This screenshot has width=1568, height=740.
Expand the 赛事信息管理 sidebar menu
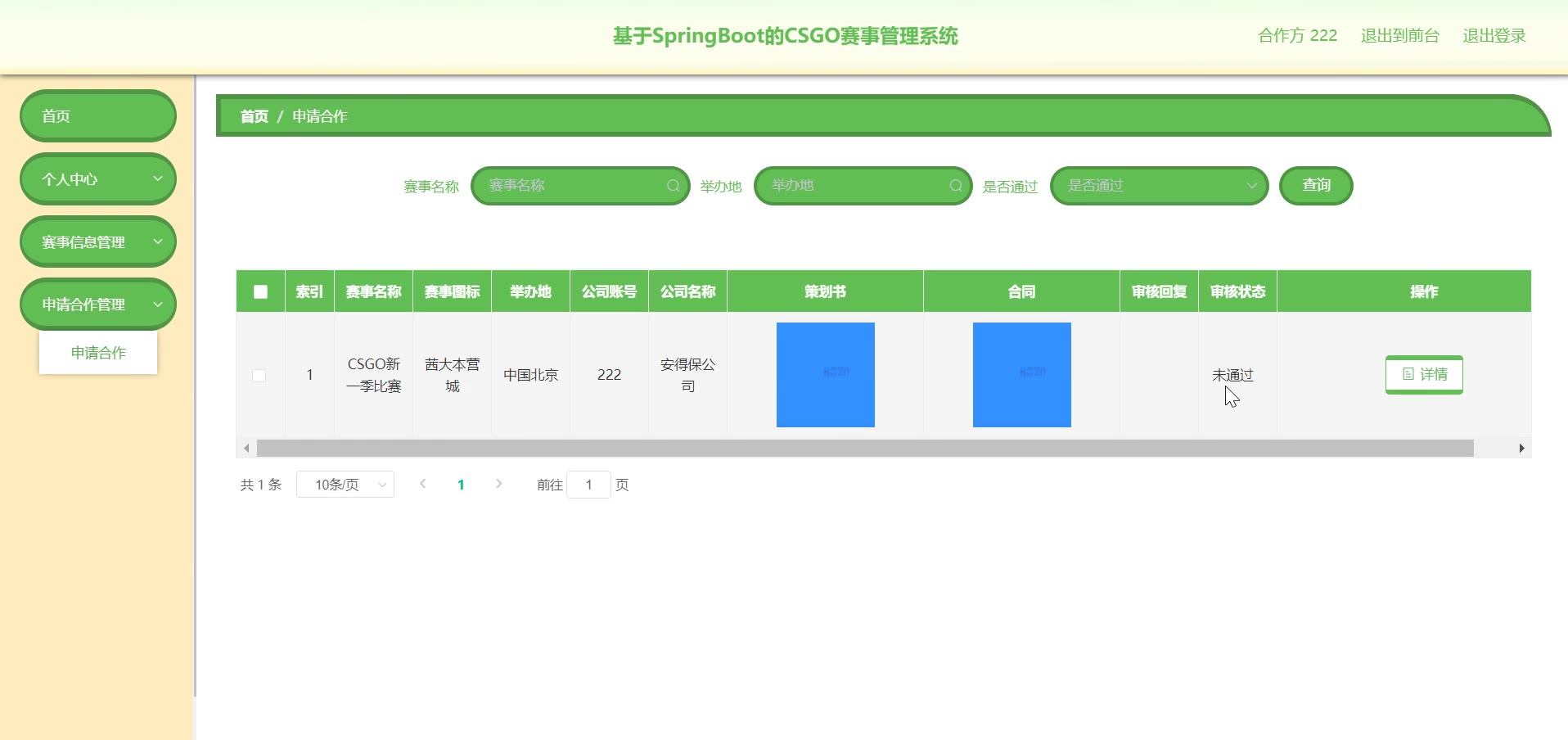pos(98,241)
